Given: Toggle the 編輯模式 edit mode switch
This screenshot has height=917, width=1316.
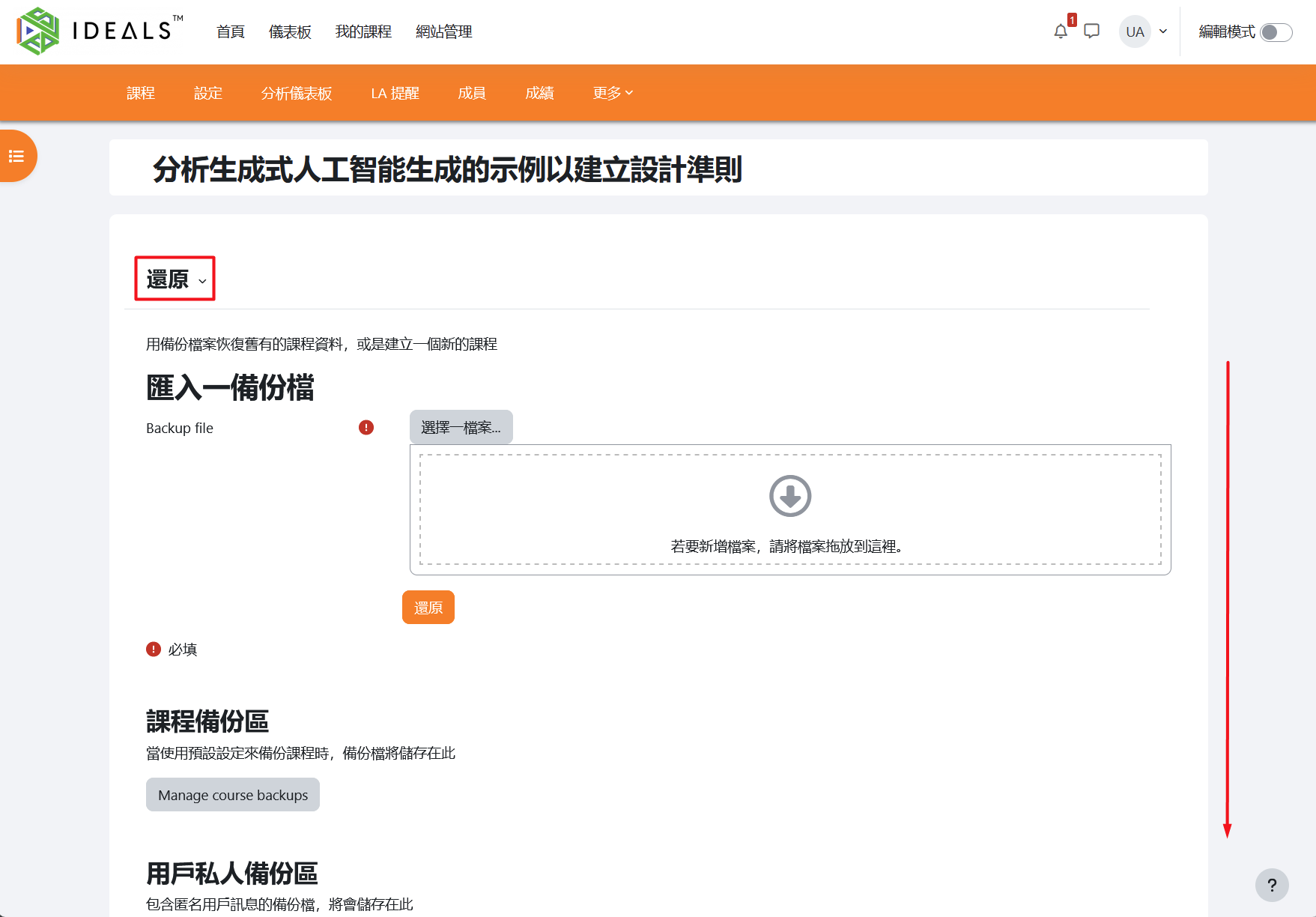Looking at the screenshot, I should [x=1276, y=32].
